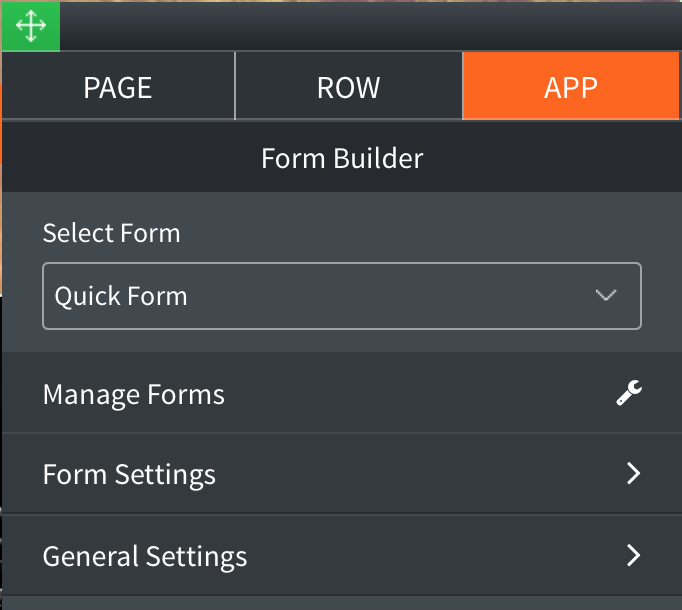
Task: Click the General Settings text label
Action: click(x=145, y=556)
